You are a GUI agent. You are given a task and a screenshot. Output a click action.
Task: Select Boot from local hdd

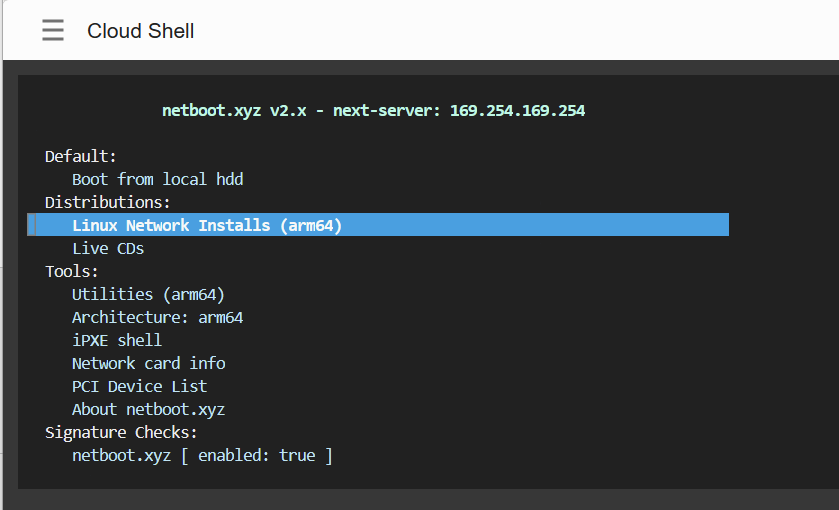pos(157,180)
